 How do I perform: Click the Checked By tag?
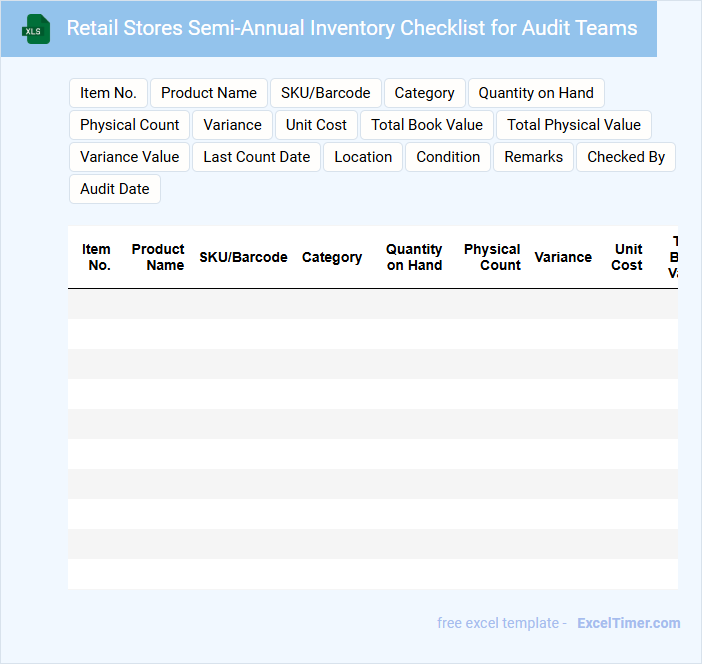626,157
